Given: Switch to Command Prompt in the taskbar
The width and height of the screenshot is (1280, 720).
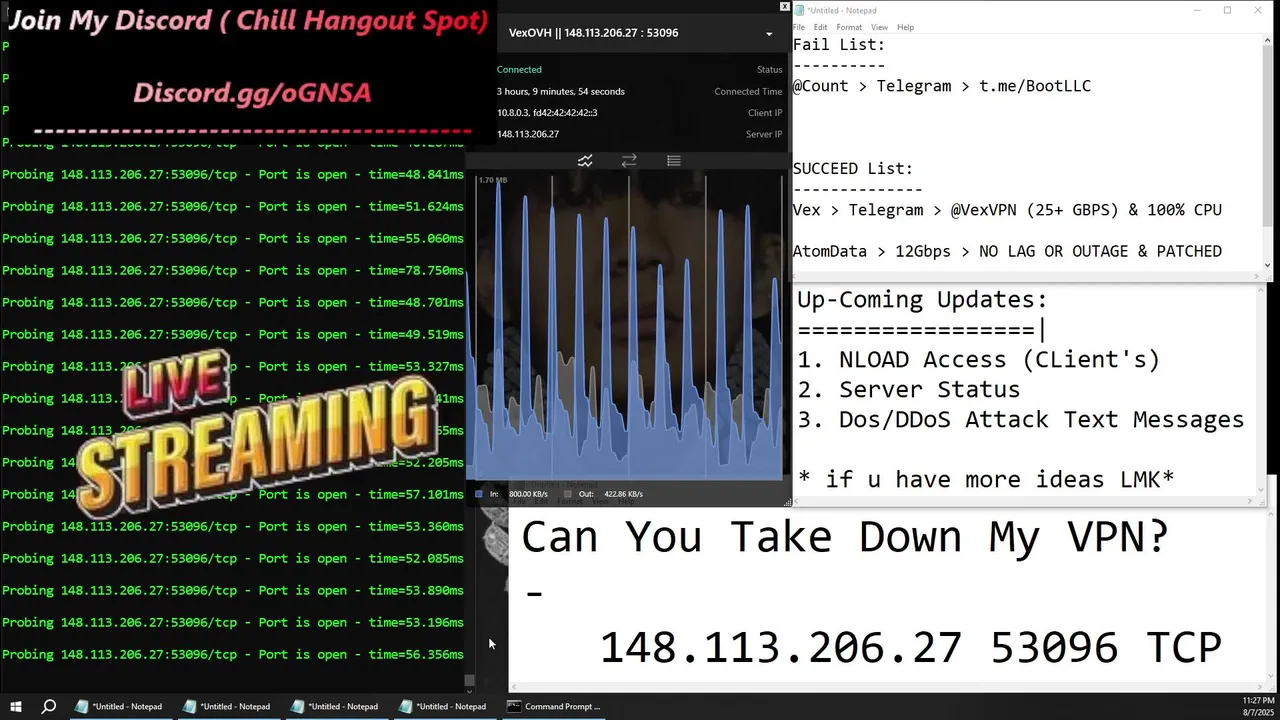Looking at the screenshot, I should (553, 706).
